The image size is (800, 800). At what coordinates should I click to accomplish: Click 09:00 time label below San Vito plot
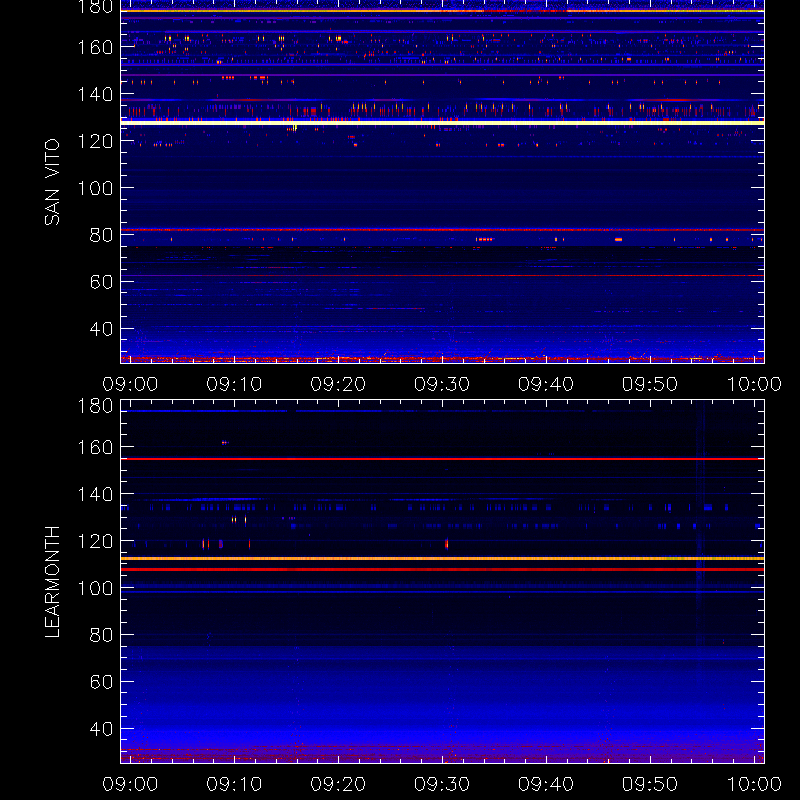click(130, 384)
